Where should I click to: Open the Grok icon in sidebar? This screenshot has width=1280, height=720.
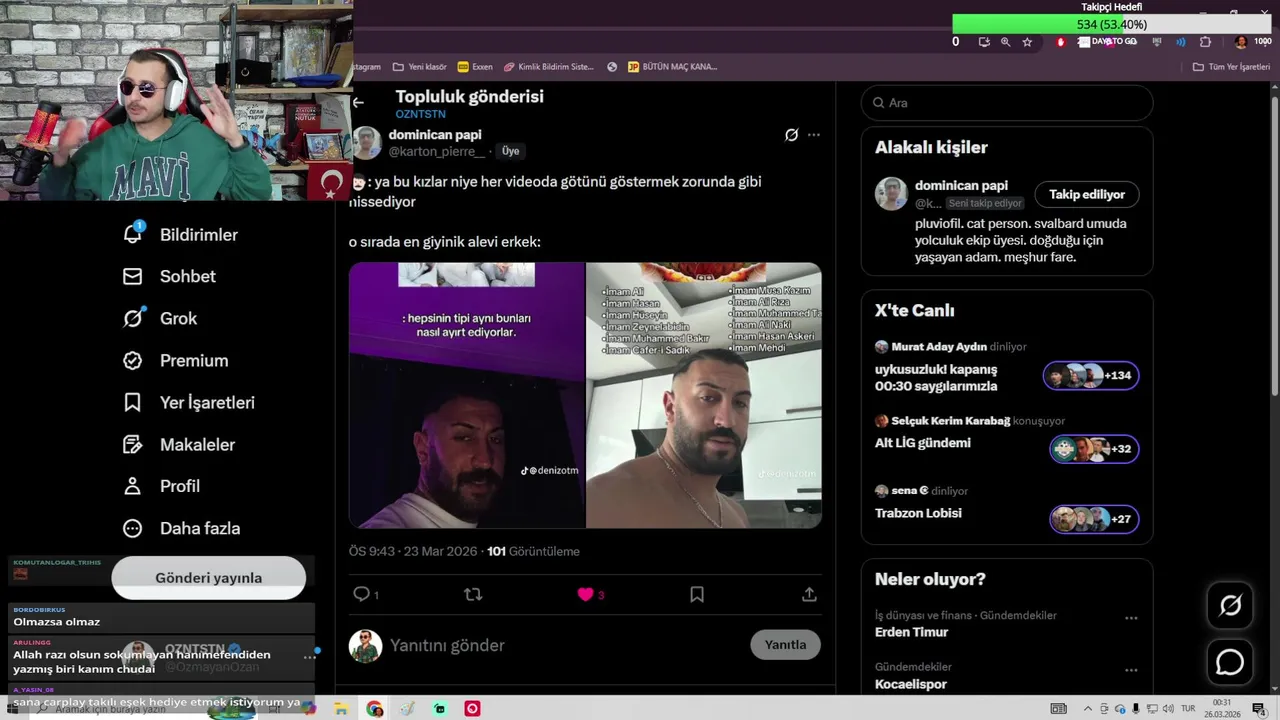132,318
